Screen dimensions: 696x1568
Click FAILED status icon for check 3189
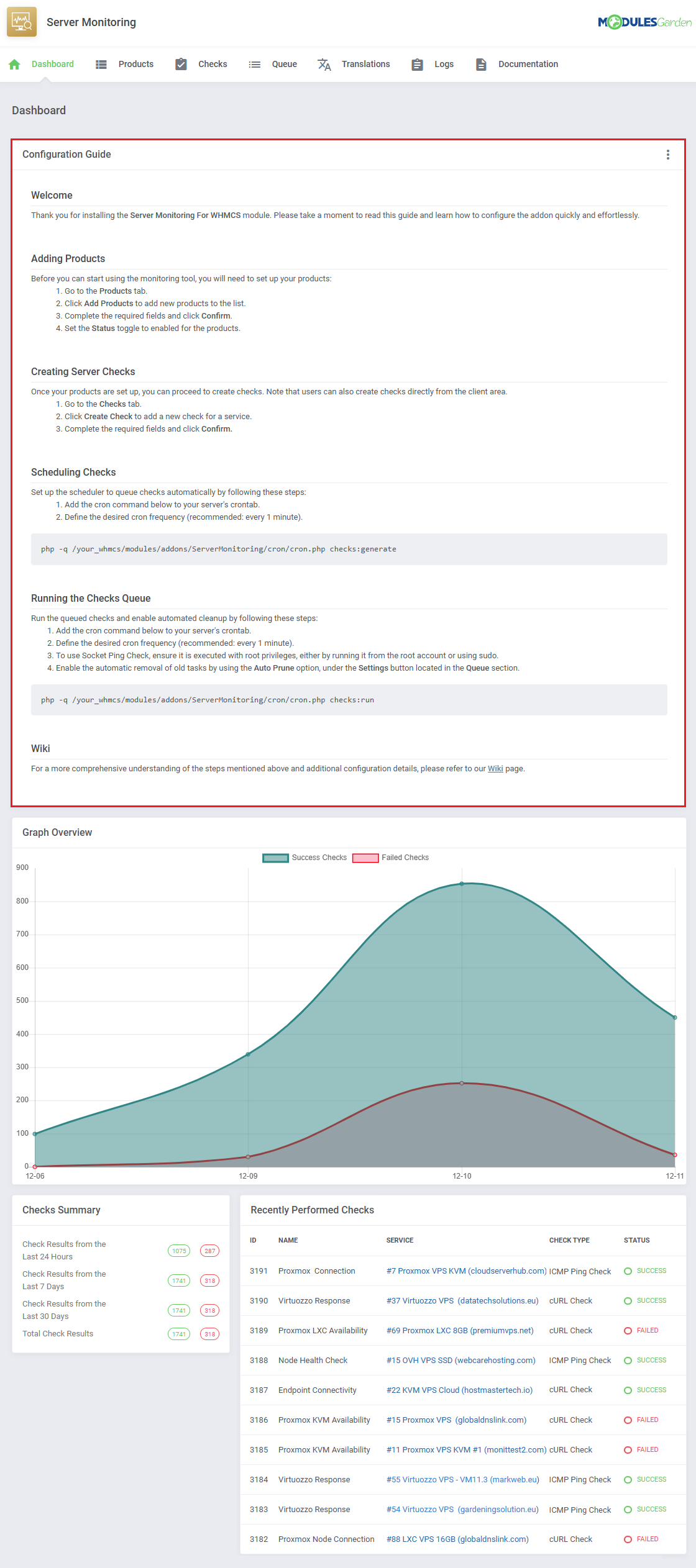(628, 1331)
